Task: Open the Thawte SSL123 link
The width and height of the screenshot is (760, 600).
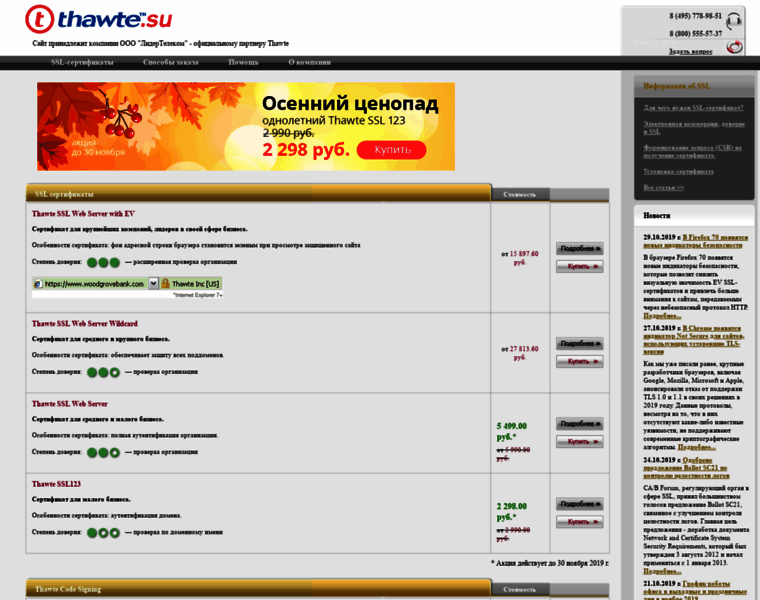Action: coord(56,484)
